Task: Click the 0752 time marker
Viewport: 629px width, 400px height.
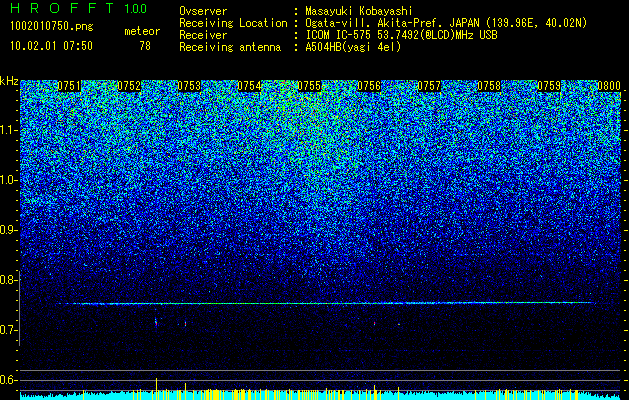Action: (129, 86)
